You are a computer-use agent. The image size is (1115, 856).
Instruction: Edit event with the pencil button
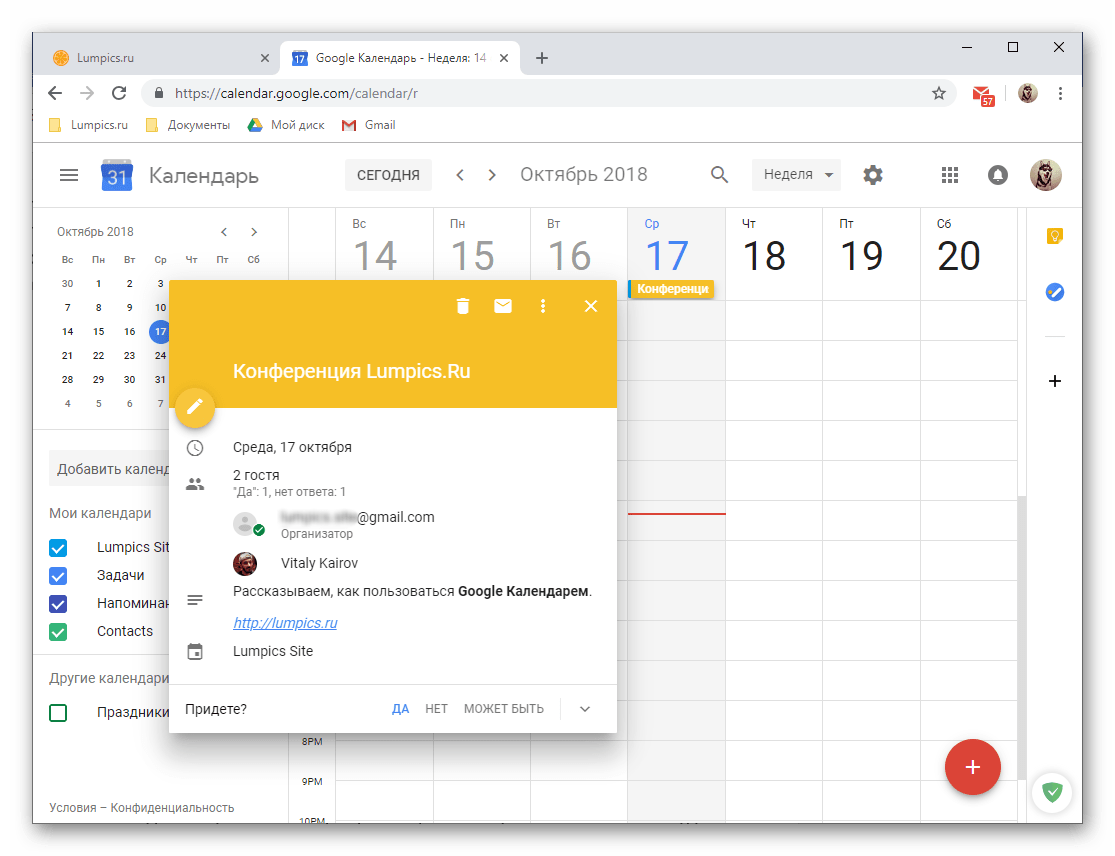point(195,407)
